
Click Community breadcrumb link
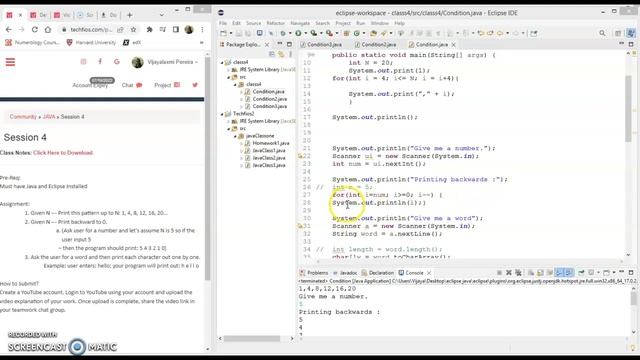(x=23, y=117)
